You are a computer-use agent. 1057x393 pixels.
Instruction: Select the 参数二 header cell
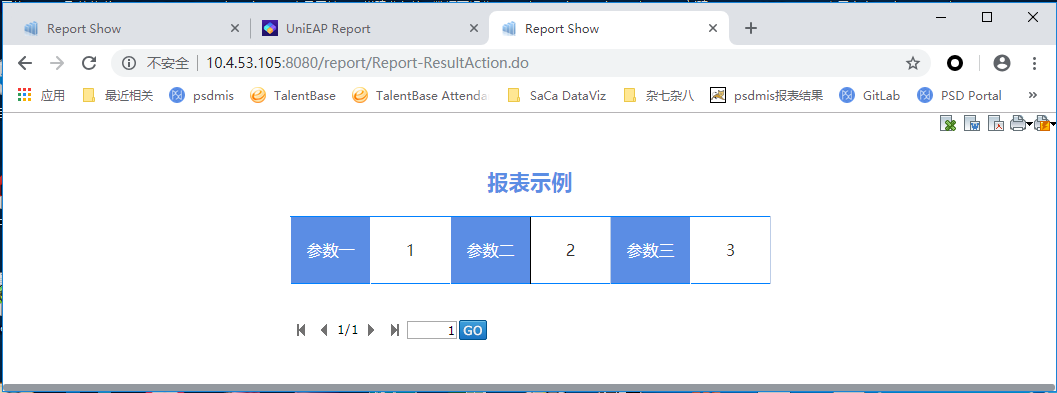pyautogui.click(x=491, y=250)
